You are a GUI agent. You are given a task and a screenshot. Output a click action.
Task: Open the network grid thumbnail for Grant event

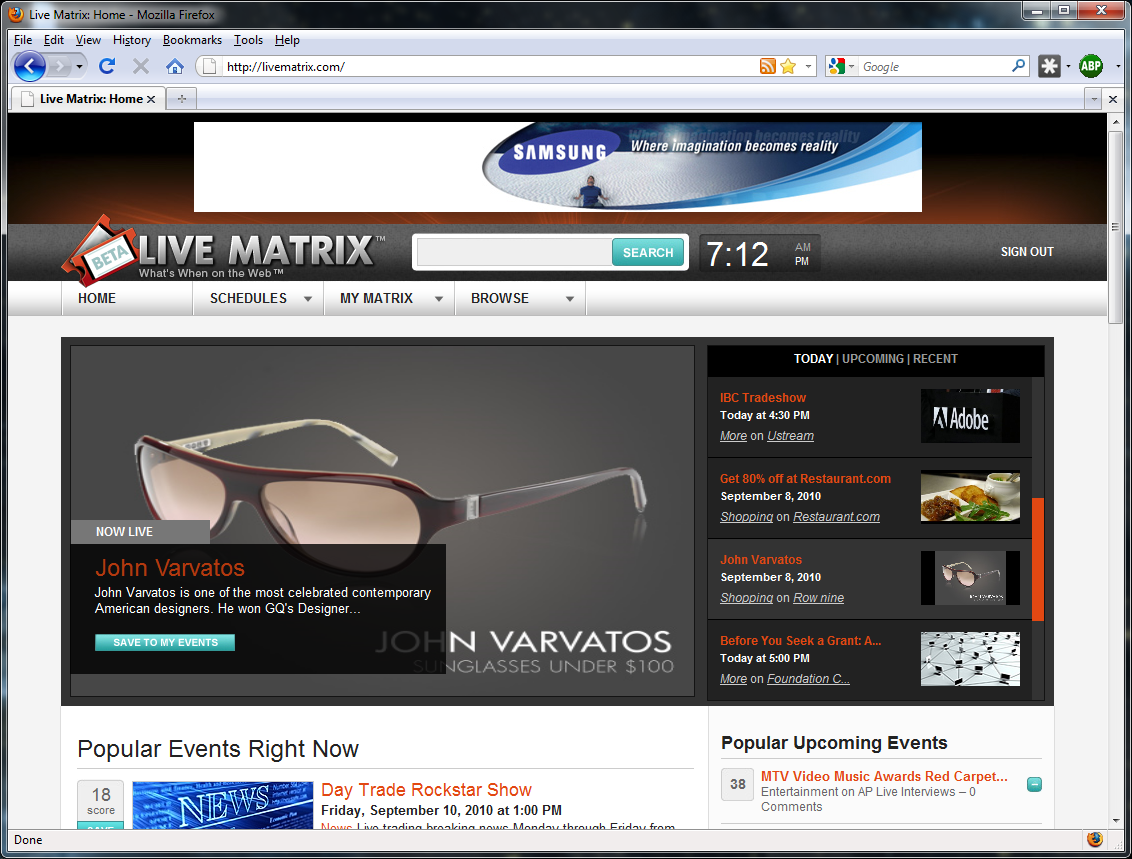pos(970,659)
